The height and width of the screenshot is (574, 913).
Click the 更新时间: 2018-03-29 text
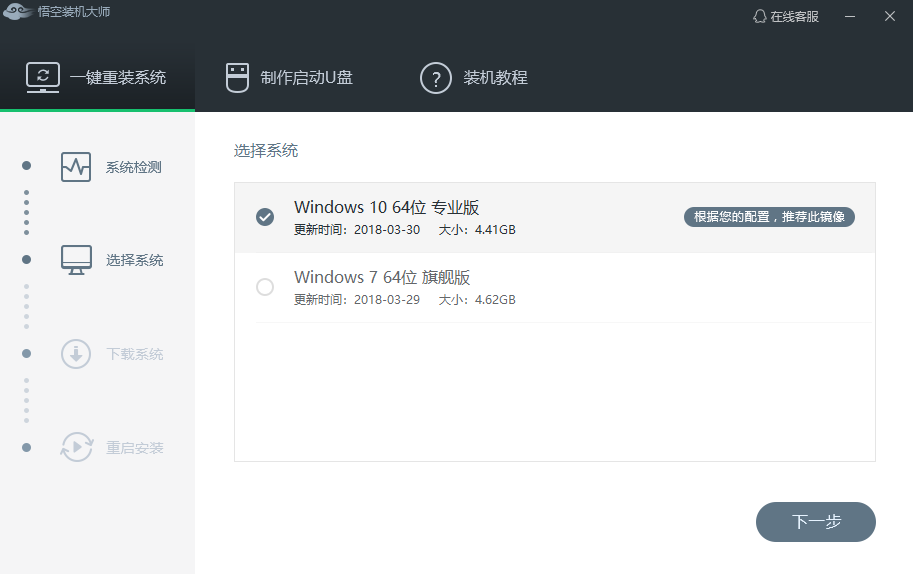click(356, 300)
